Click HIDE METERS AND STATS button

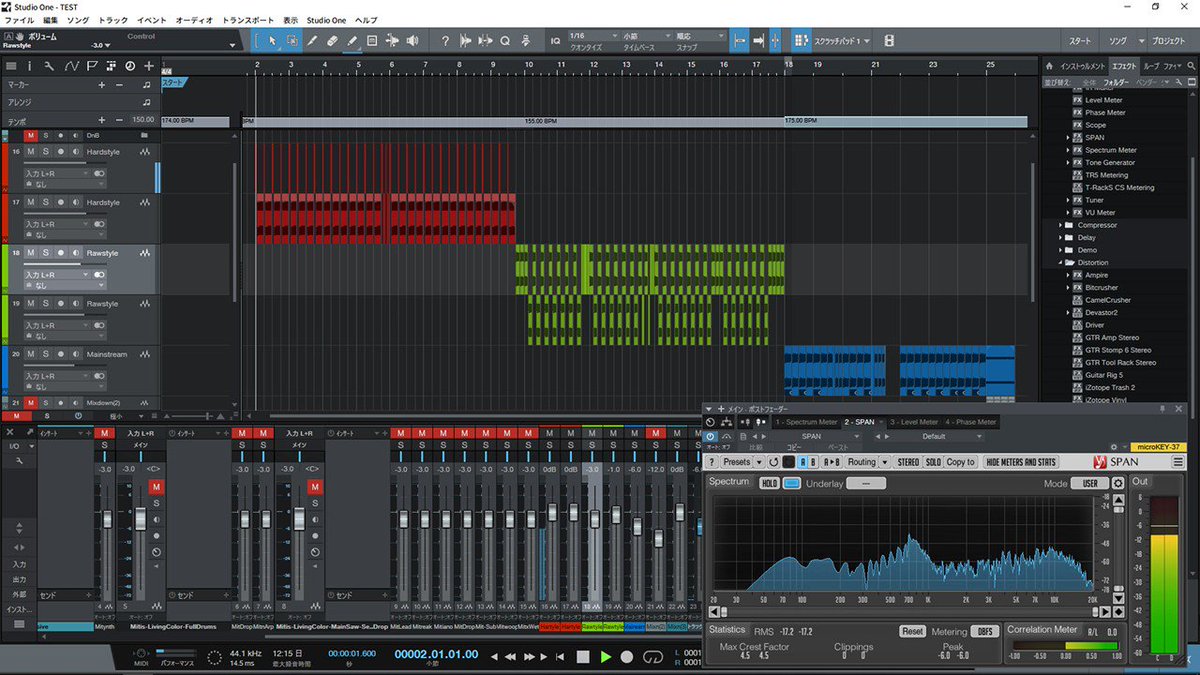point(1021,462)
